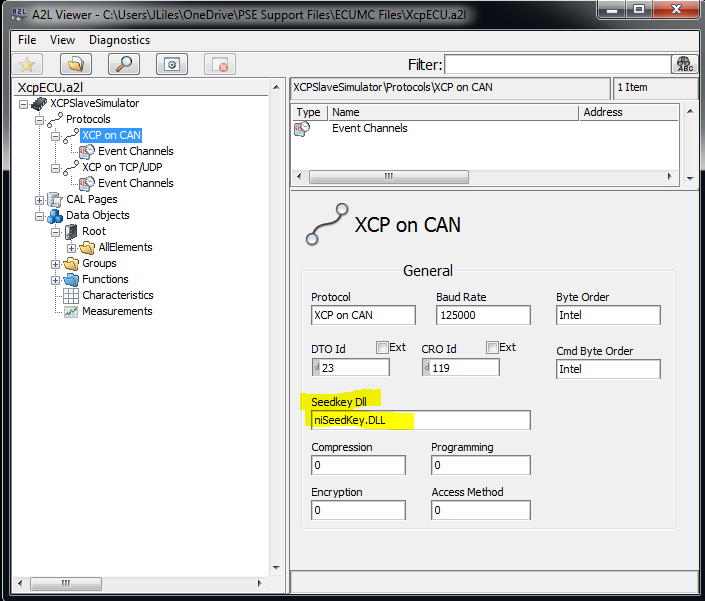Click the Type column header
The image size is (705, 601).
coord(309,112)
